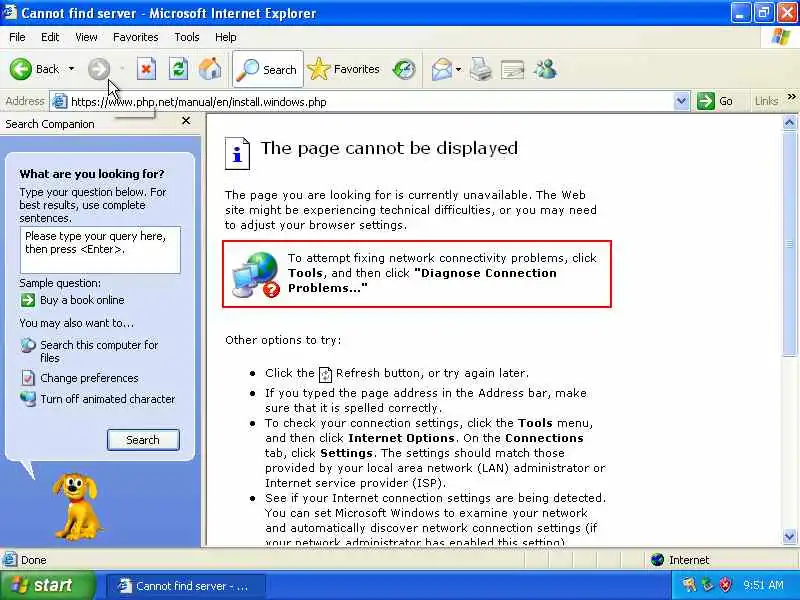Screen dimensions: 800x600
Task: Click the vertical scrollbar thumb
Action: [x=789, y=243]
